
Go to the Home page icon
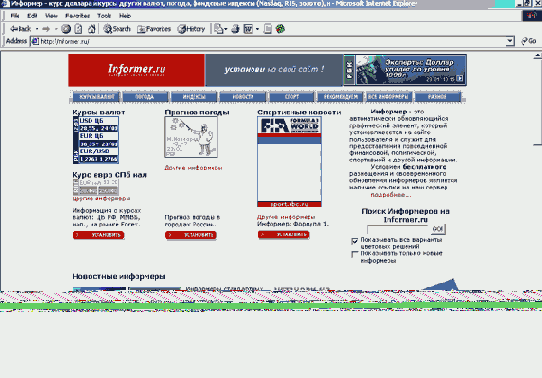tap(91, 29)
